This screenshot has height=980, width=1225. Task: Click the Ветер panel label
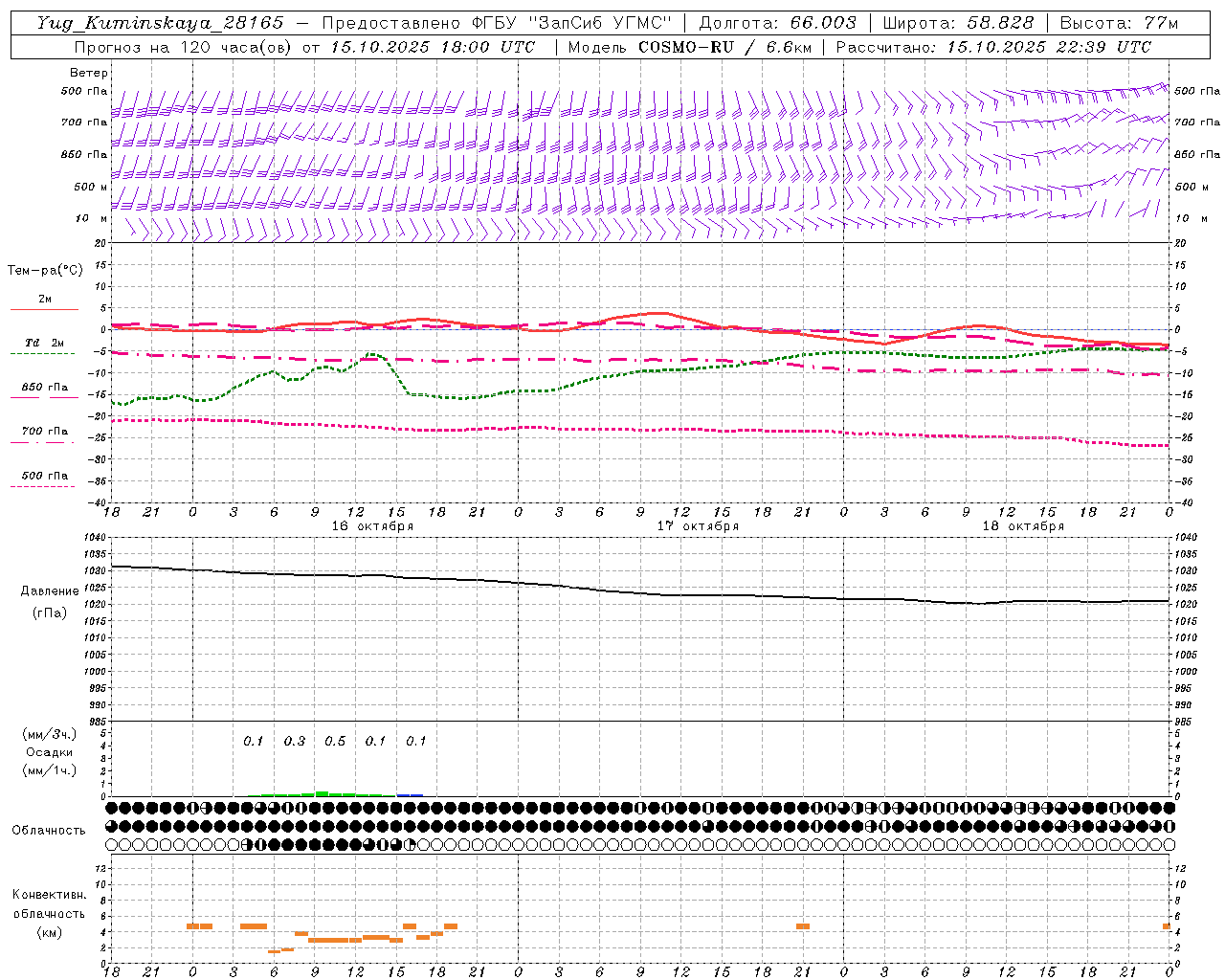pyautogui.click(x=89, y=73)
